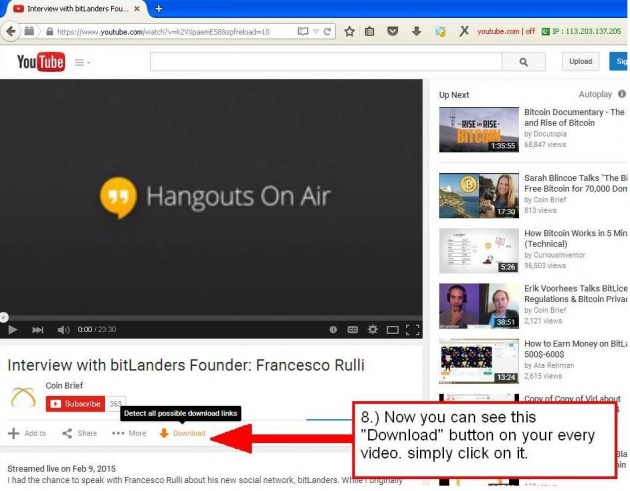Open Erik Voorhees Talks video title
Image resolution: width=630 pixels, height=491 pixels.
tap(575, 294)
